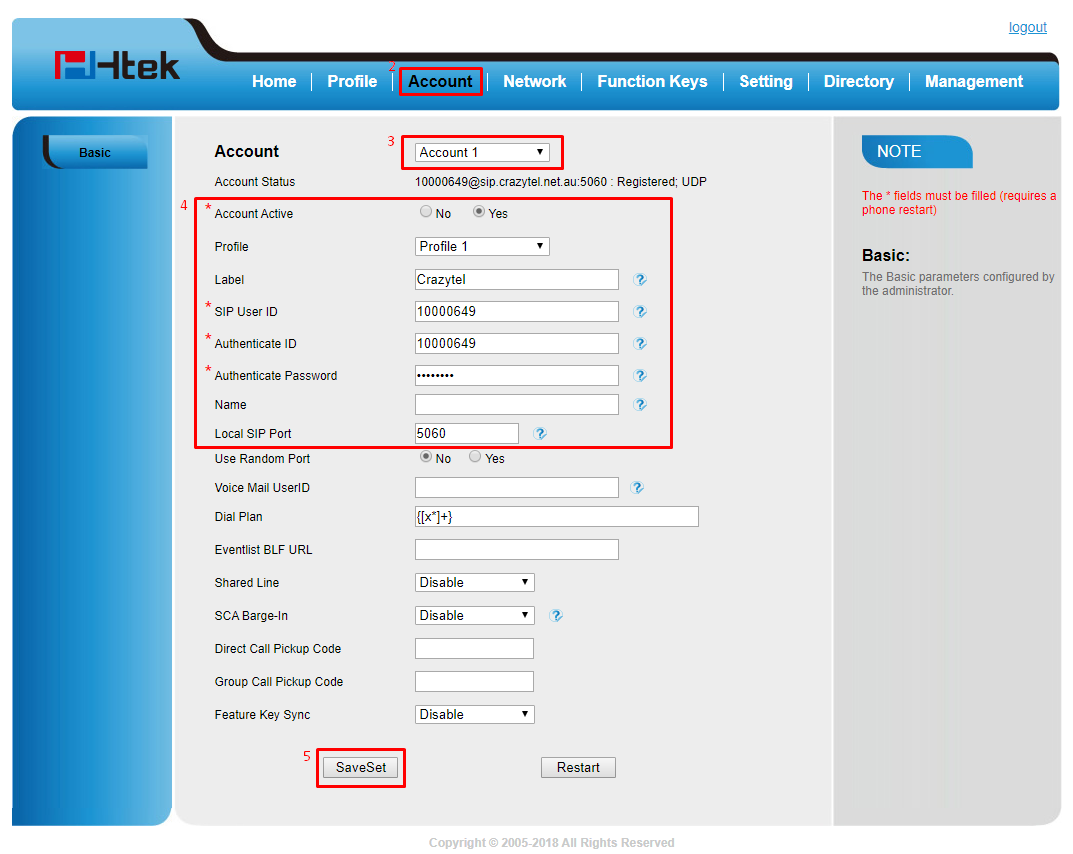Image resolution: width=1073 pixels, height=854 pixels.
Task: Open help icon for Voice Mail UserID
Action: point(637,488)
